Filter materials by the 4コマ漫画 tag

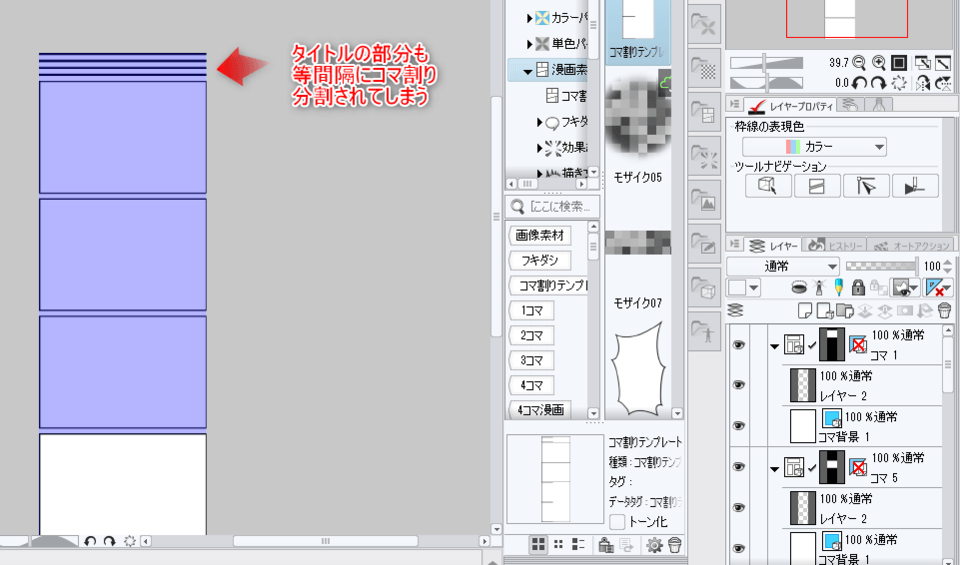click(x=539, y=410)
